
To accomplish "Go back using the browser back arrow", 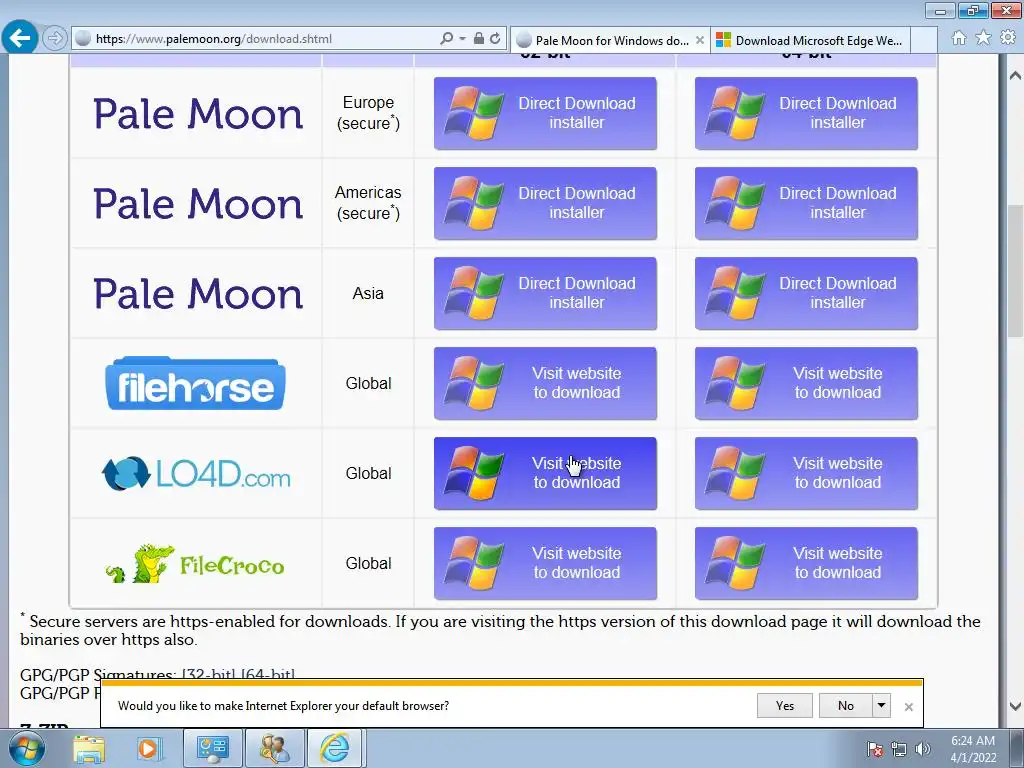I will pyautogui.click(x=20, y=38).
